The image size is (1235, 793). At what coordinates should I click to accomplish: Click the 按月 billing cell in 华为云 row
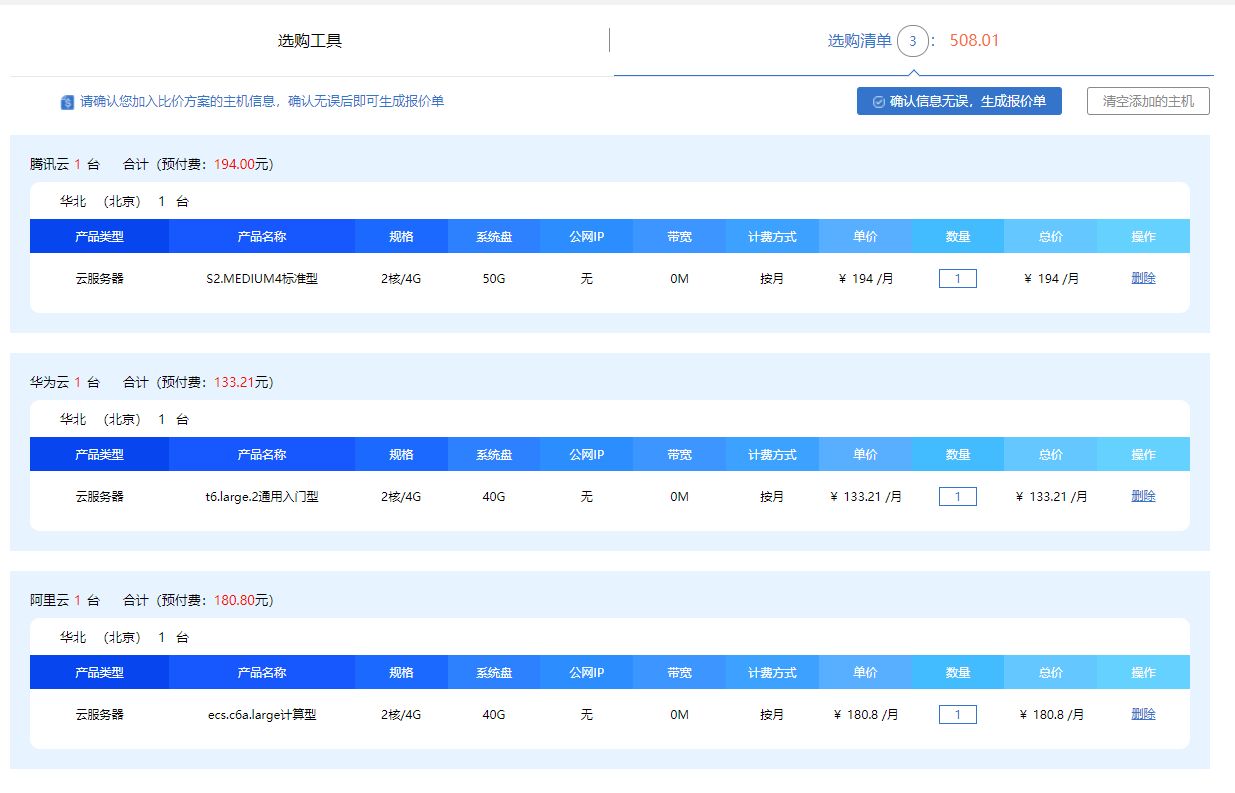click(x=772, y=497)
